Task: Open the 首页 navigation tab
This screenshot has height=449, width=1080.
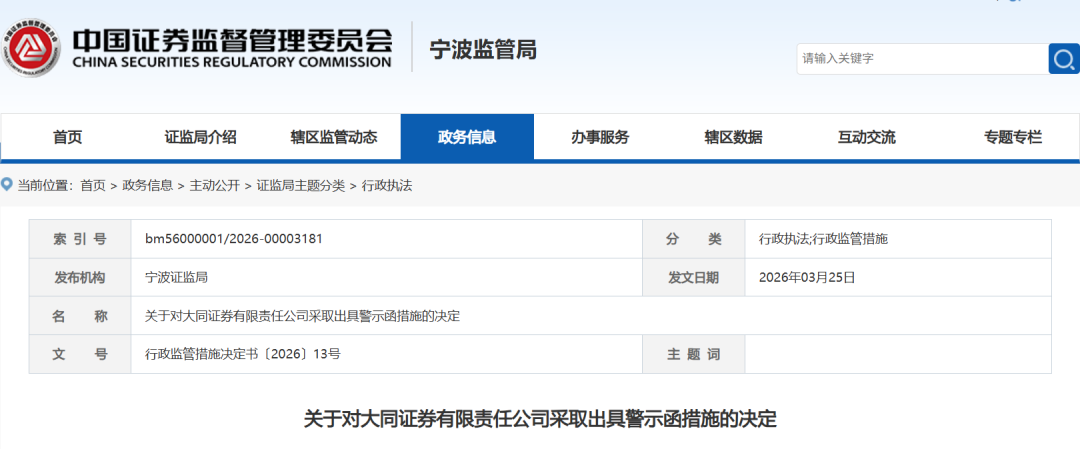Action: tap(68, 137)
